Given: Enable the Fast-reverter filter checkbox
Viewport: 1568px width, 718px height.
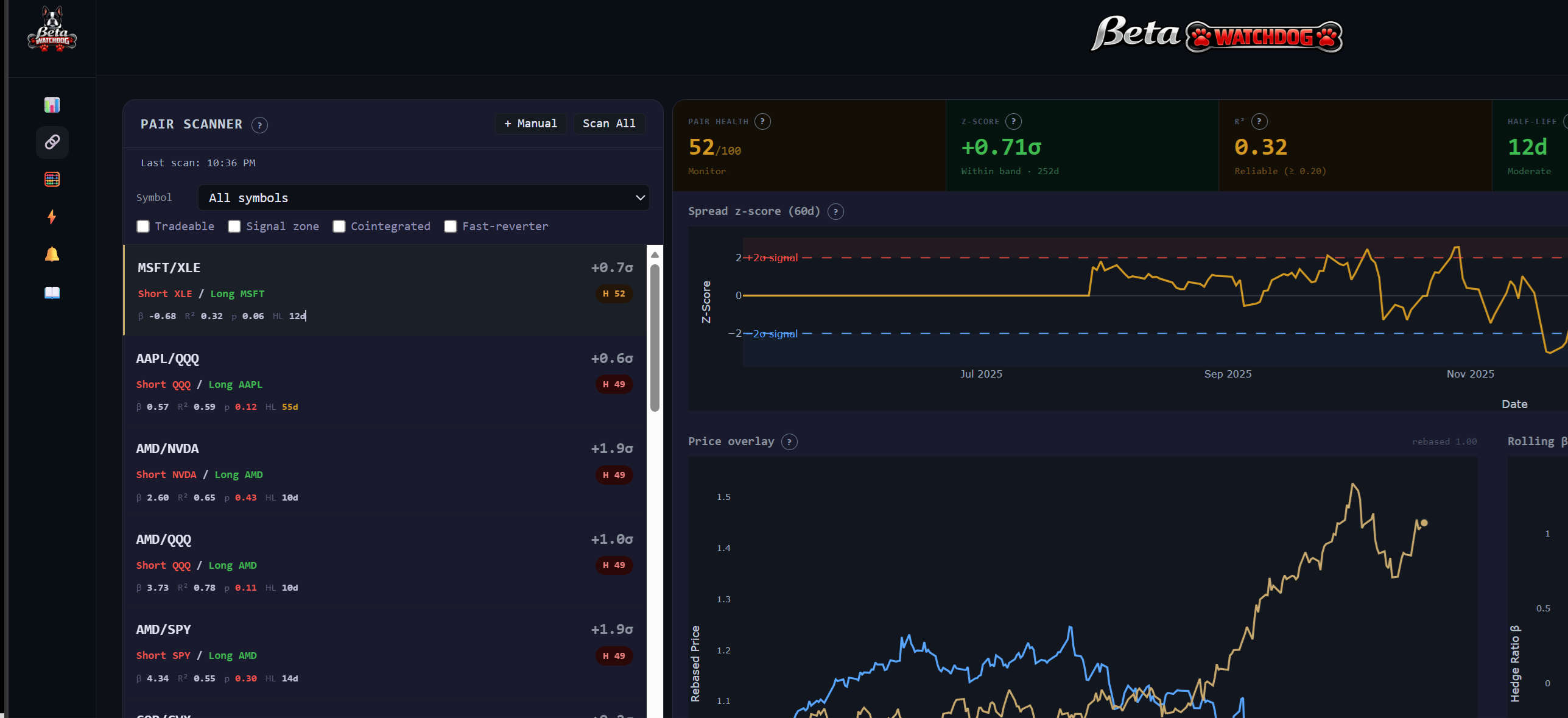Looking at the screenshot, I should click(x=451, y=227).
